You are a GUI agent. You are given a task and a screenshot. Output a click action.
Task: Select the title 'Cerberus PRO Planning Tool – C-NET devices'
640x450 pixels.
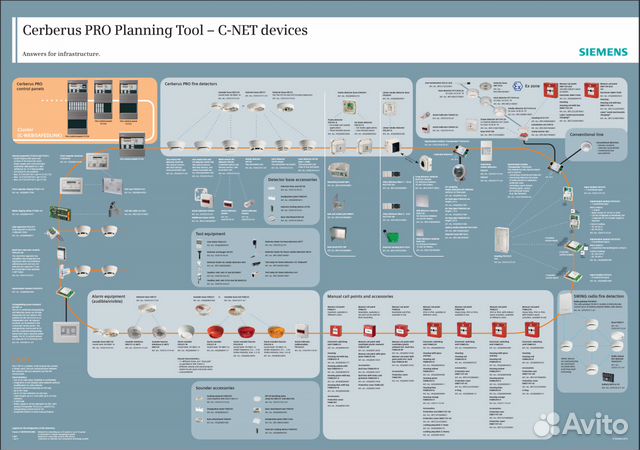[165, 30]
